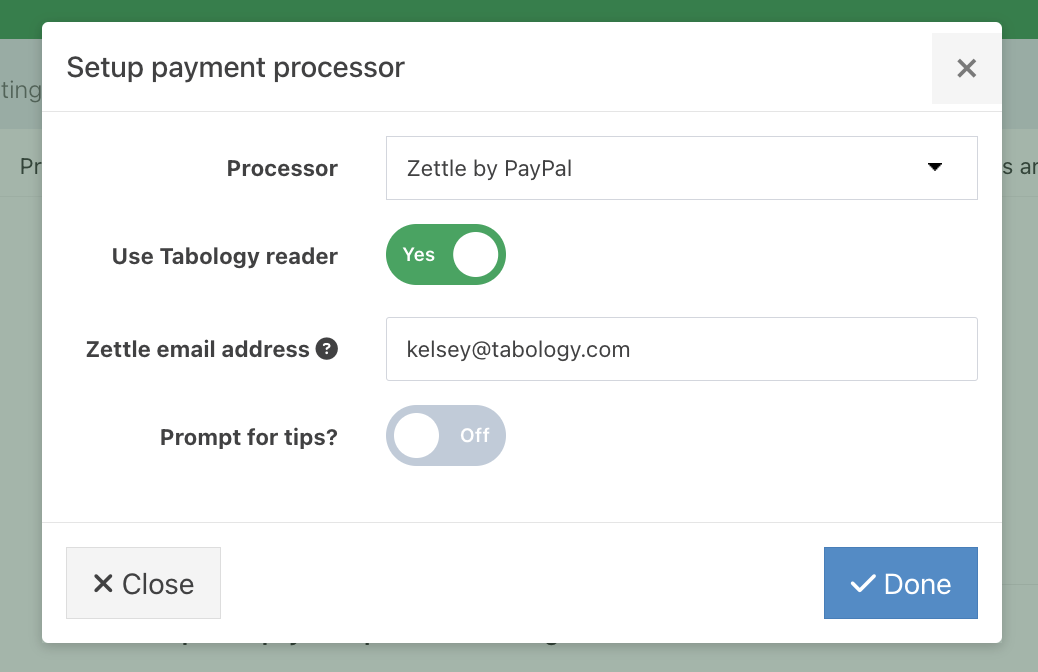This screenshot has height=672, width=1038.
Task: Click the 'Off' text on the grey switch
Action: [x=475, y=436]
